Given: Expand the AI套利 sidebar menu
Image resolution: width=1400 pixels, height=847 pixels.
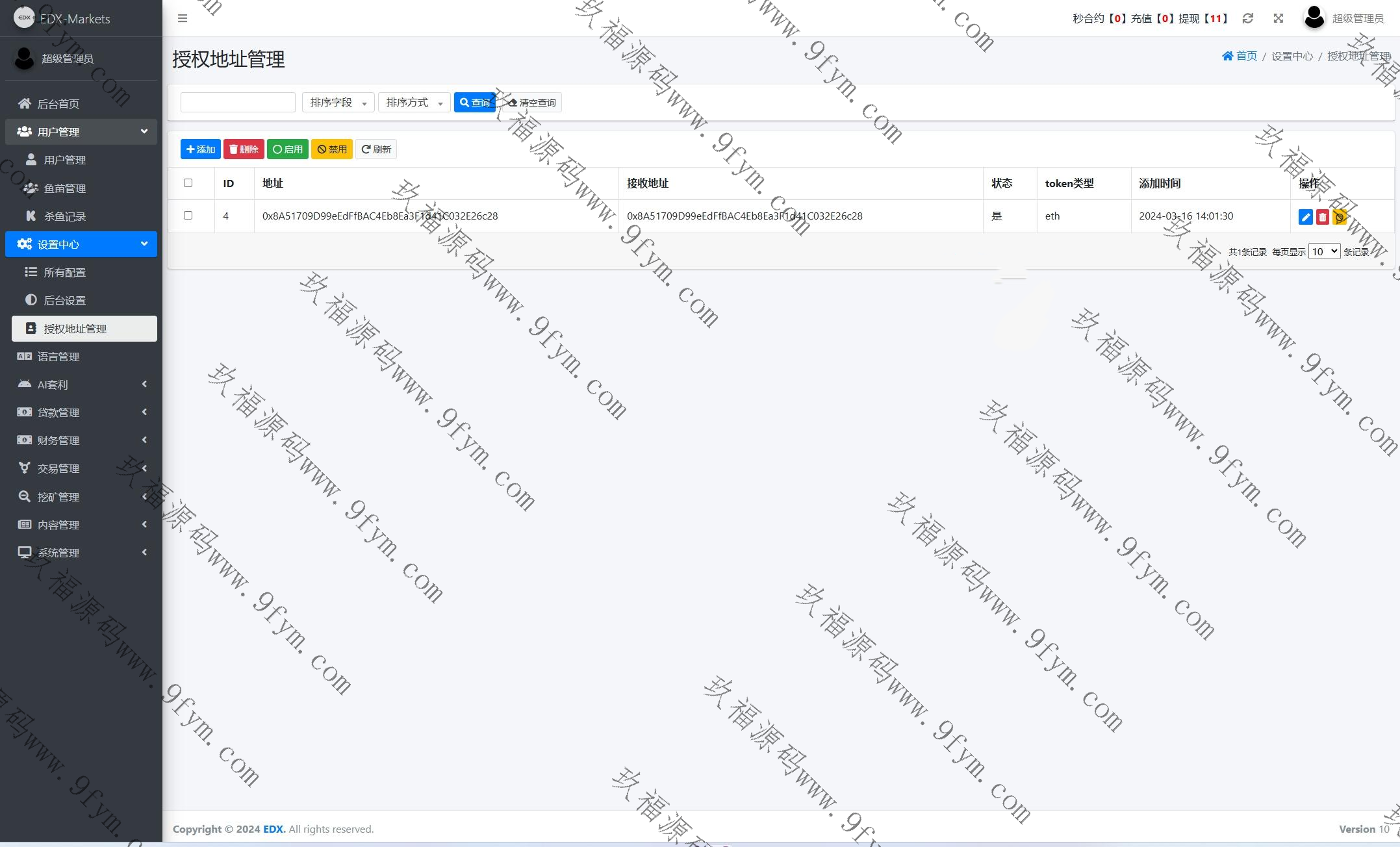Looking at the screenshot, I should tap(81, 385).
